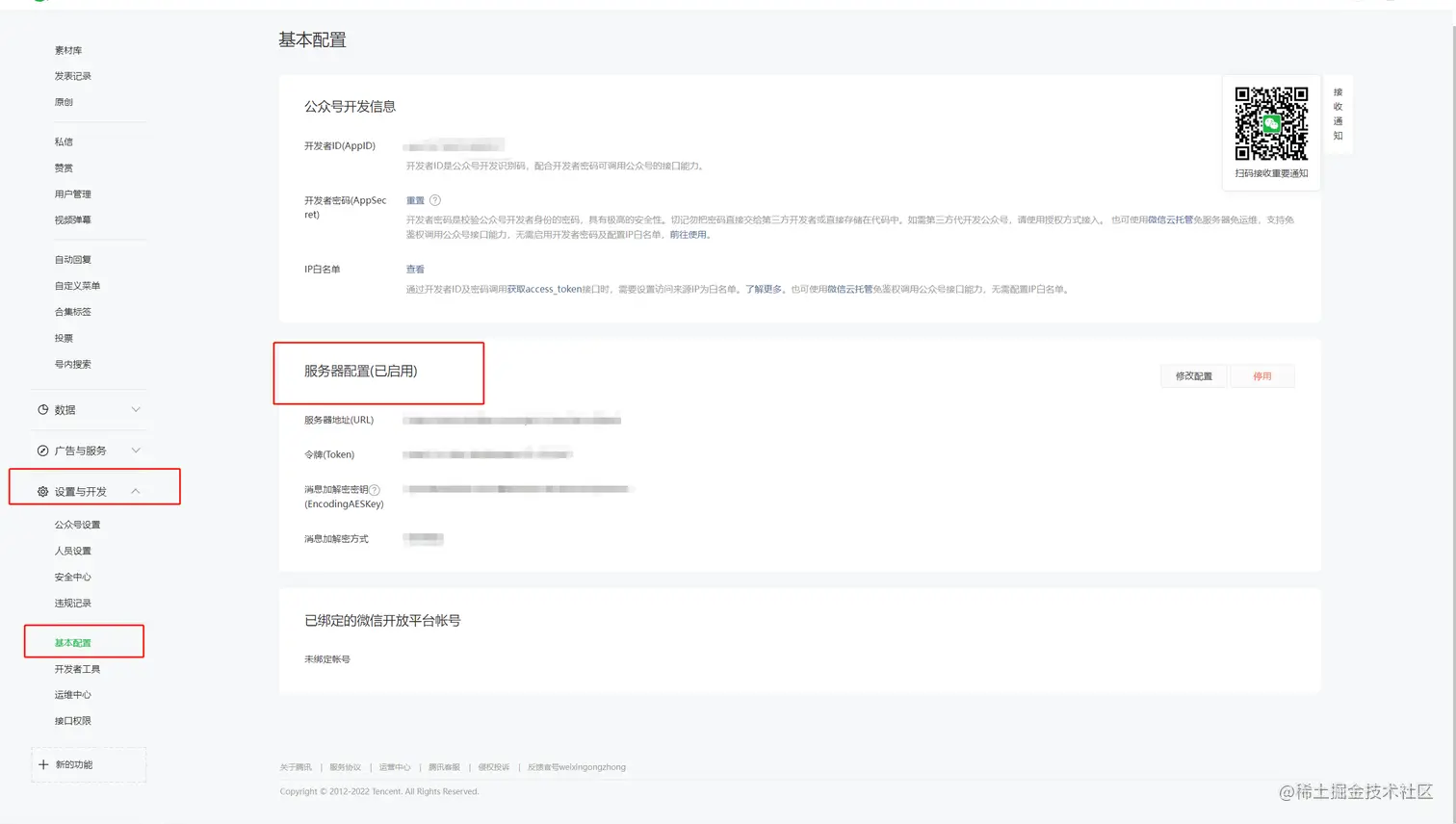Open 接口权限 in the sidebar
The height and width of the screenshot is (824, 1456).
click(x=73, y=721)
